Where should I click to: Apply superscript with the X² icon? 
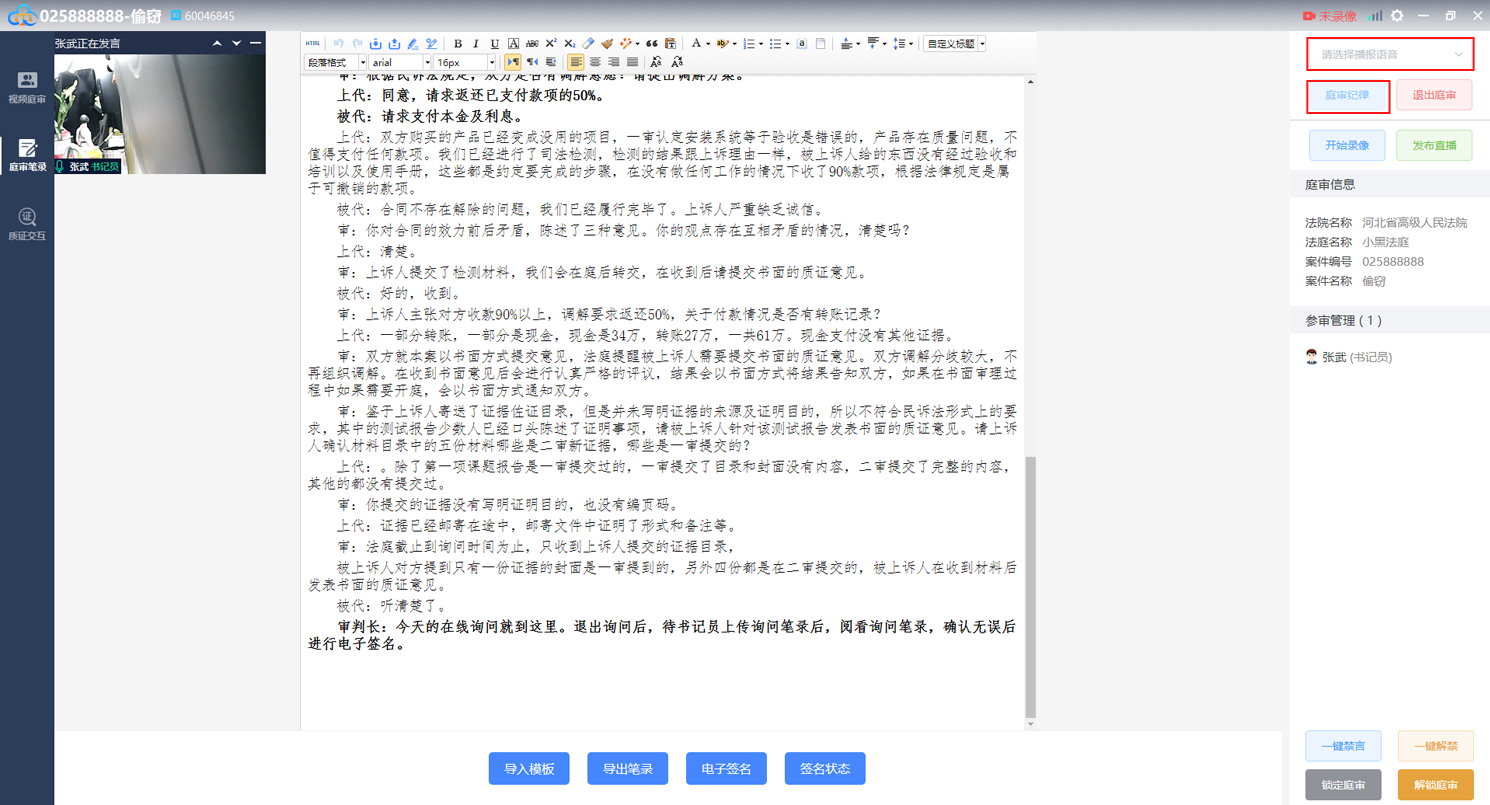tap(551, 44)
